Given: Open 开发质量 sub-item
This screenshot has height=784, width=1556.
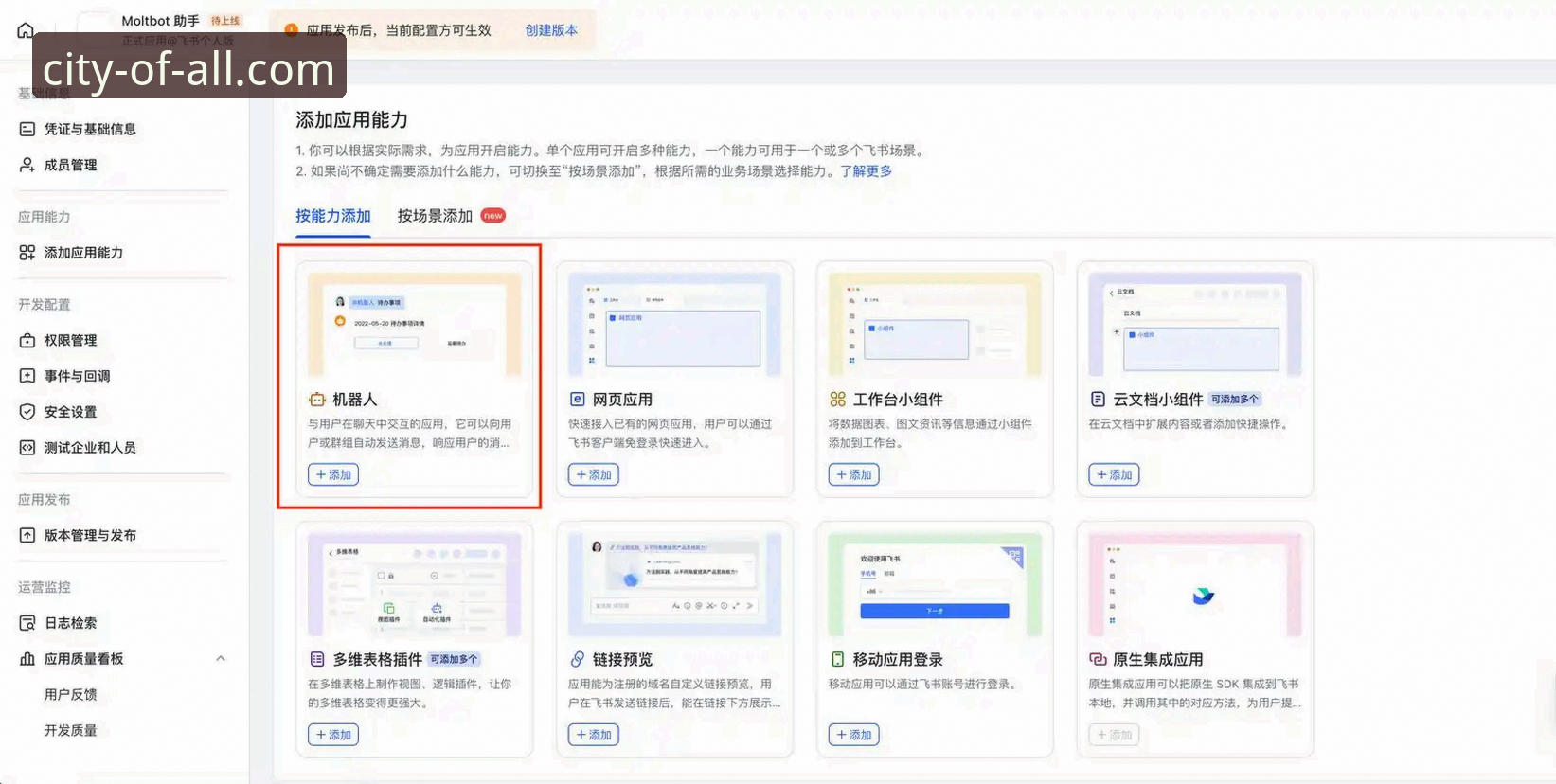Looking at the screenshot, I should pyautogui.click(x=71, y=730).
